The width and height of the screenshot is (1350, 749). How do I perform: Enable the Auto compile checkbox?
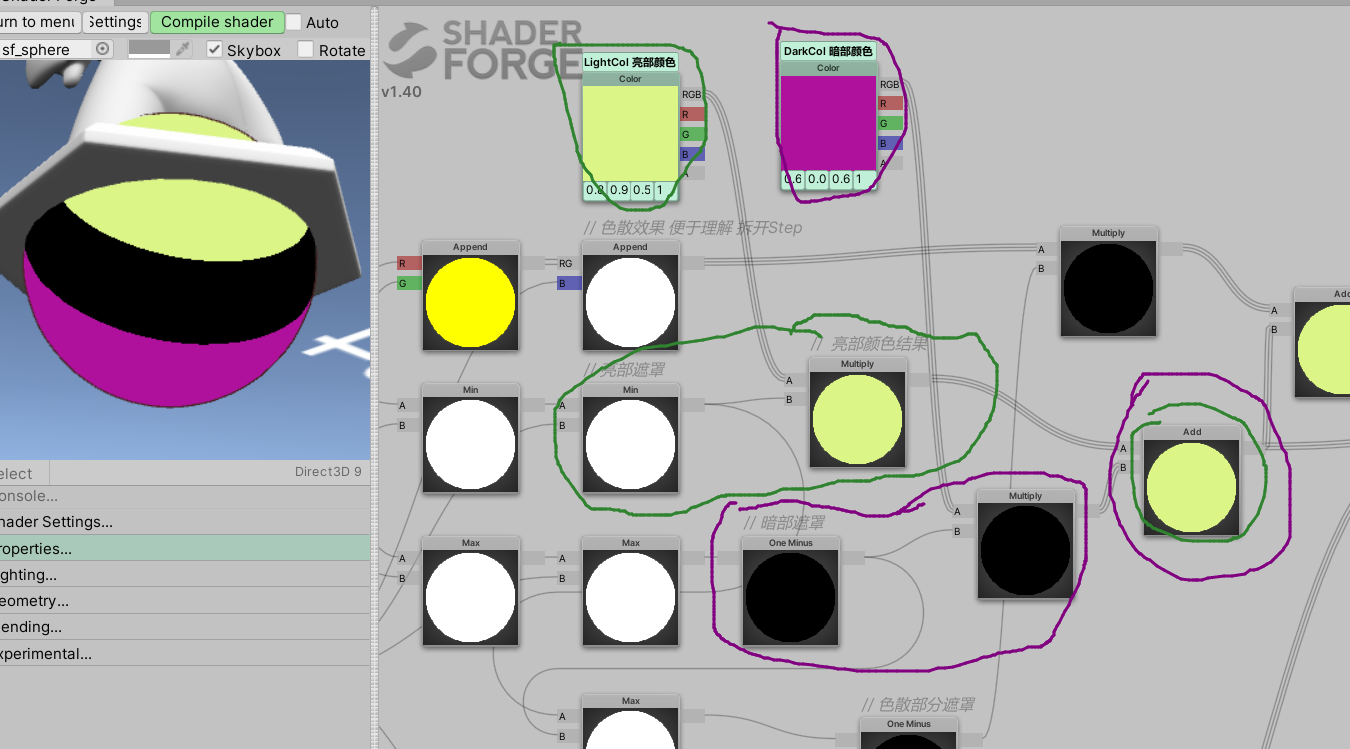(x=294, y=22)
